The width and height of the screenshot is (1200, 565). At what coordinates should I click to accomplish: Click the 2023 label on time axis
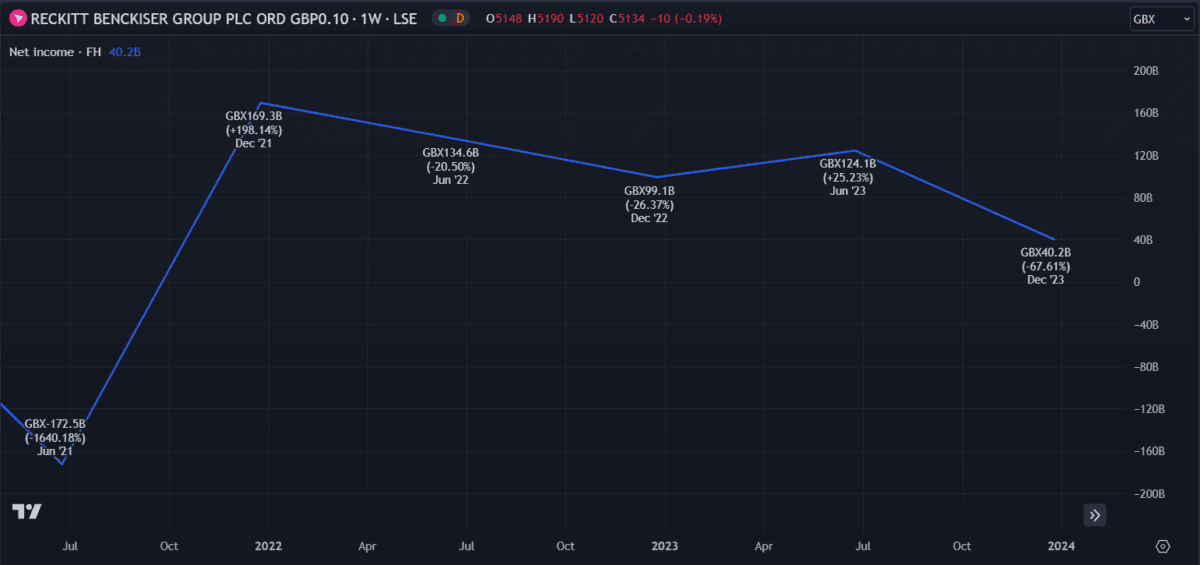(665, 546)
